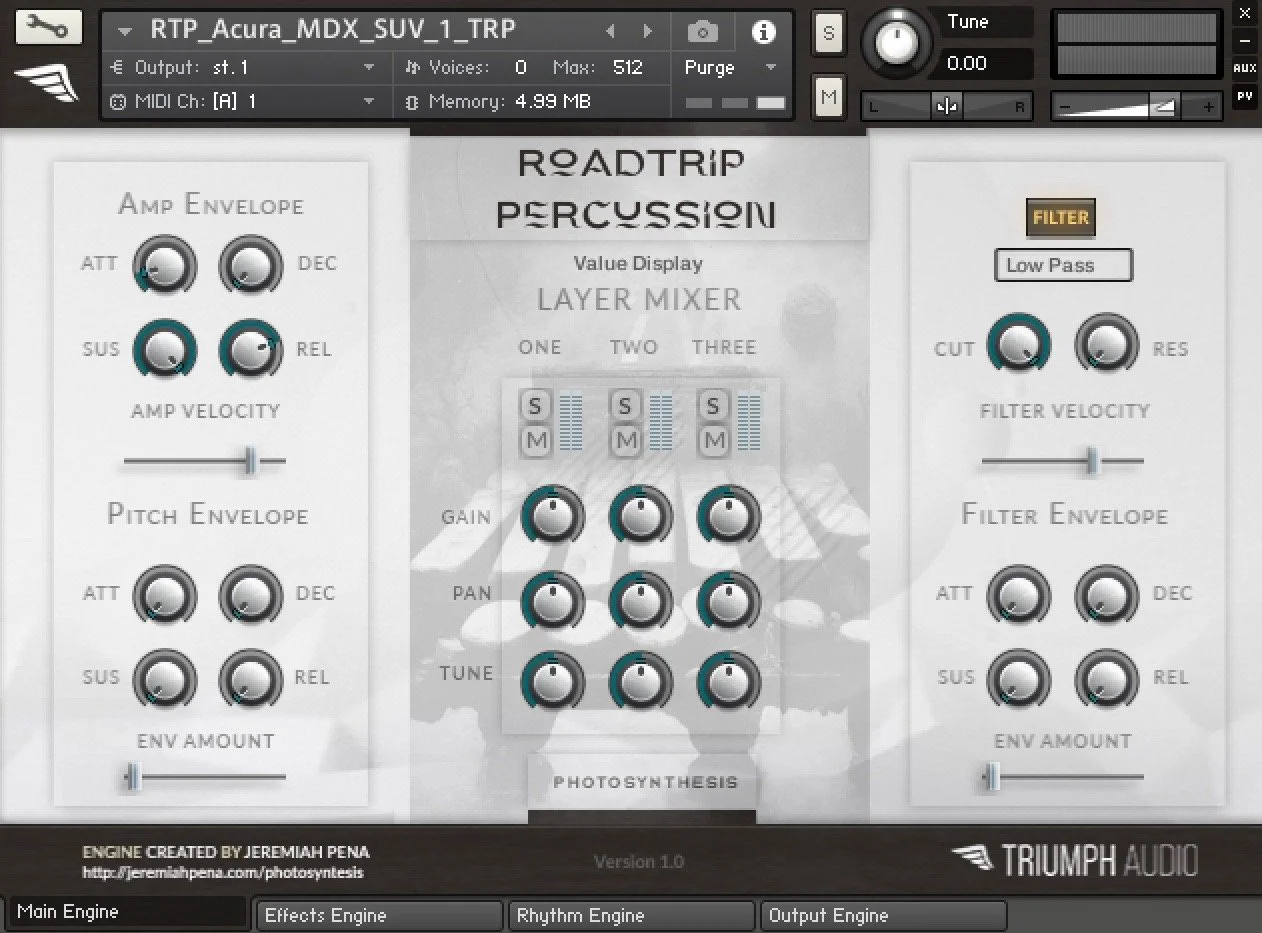Click the previous-preset left arrow icon
This screenshot has height=933, width=1262.
pyautogui.click(x=610, y=29)
